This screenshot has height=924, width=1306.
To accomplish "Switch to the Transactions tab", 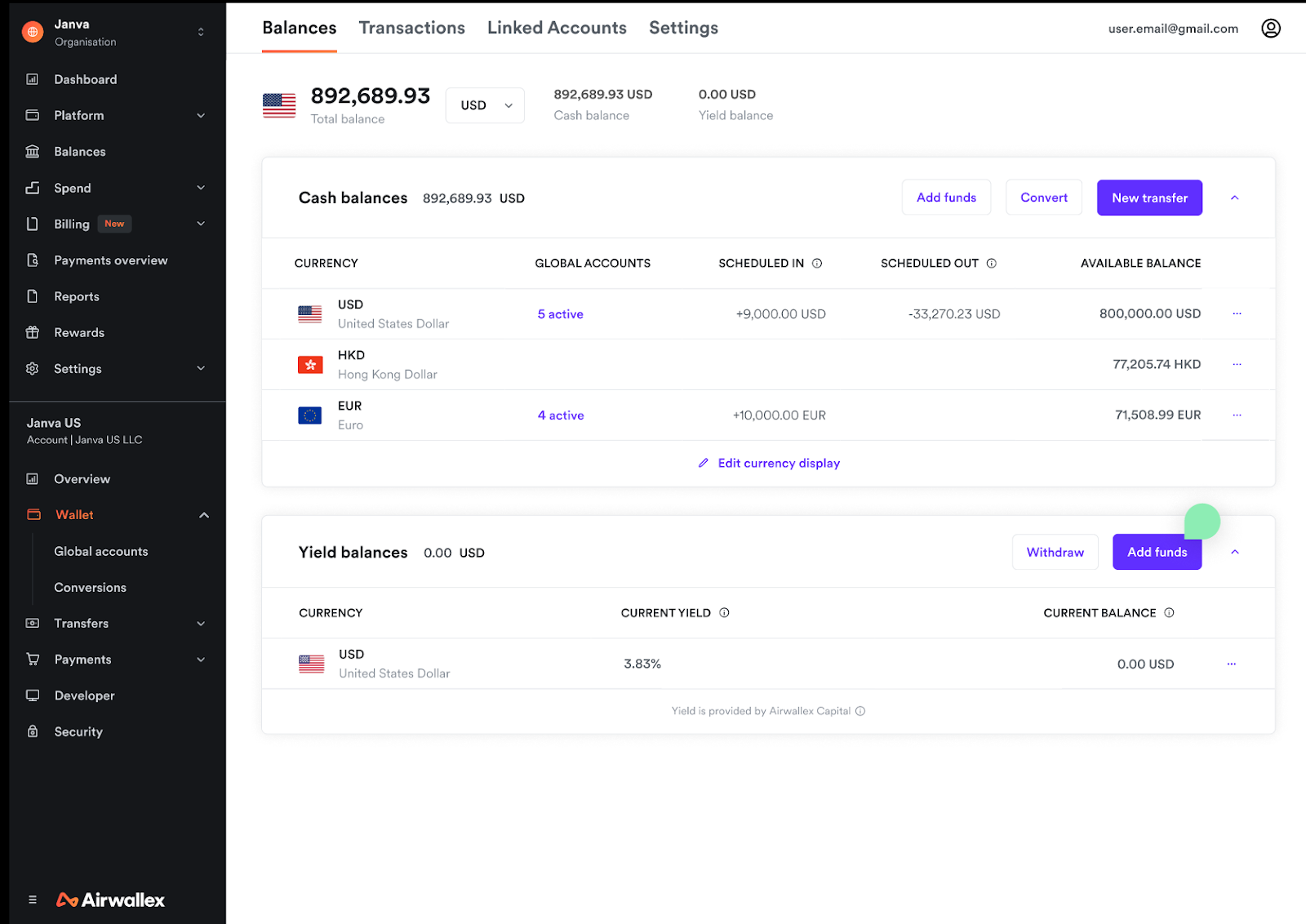I will [411, 28].
